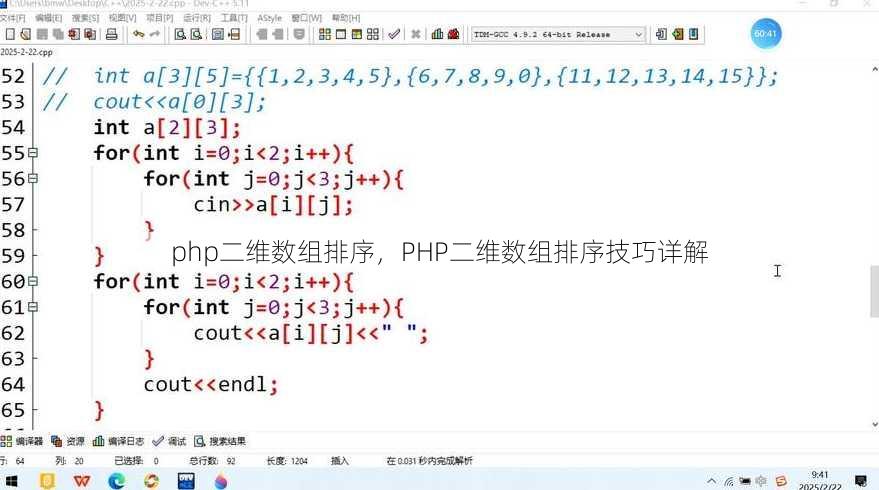Open a file using the toolbar folder icon
The image size is (879, 490).
tap(25, 34)
